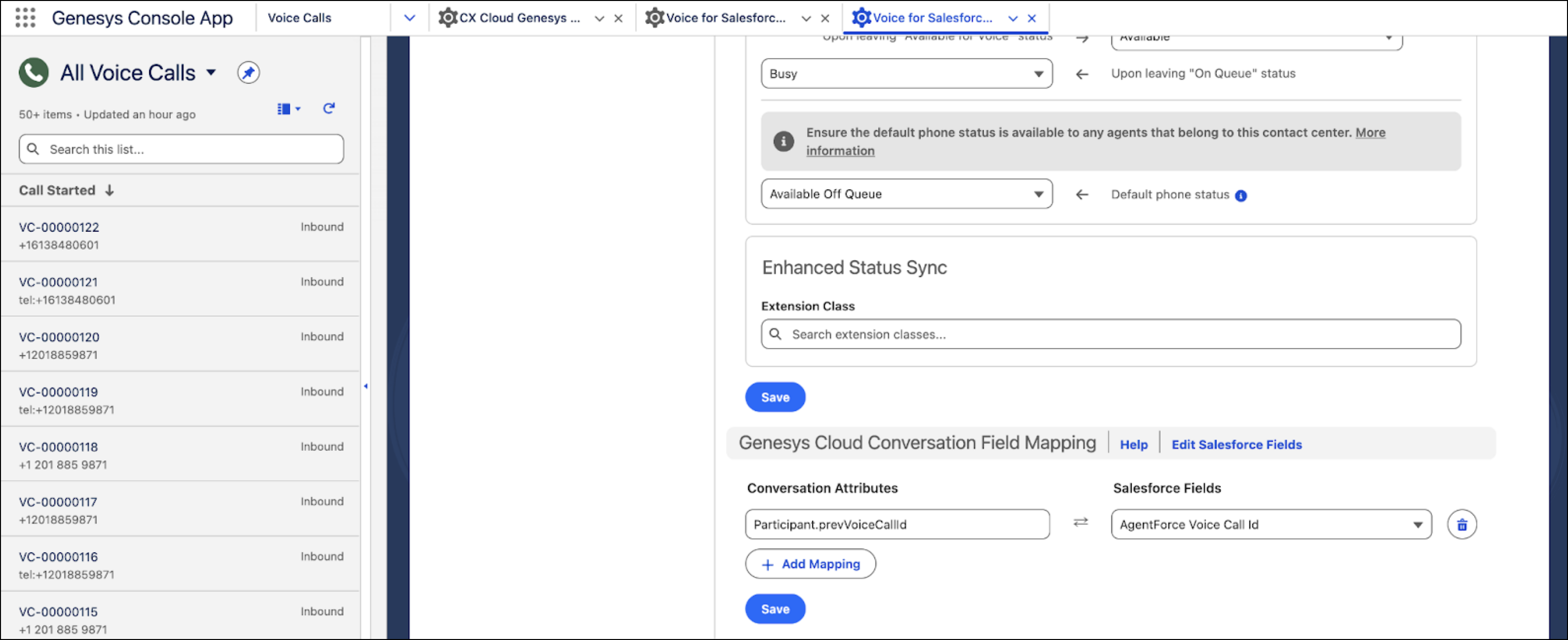
Task: Open the Available Off Queue dropdown
Action: pos(906,194)
